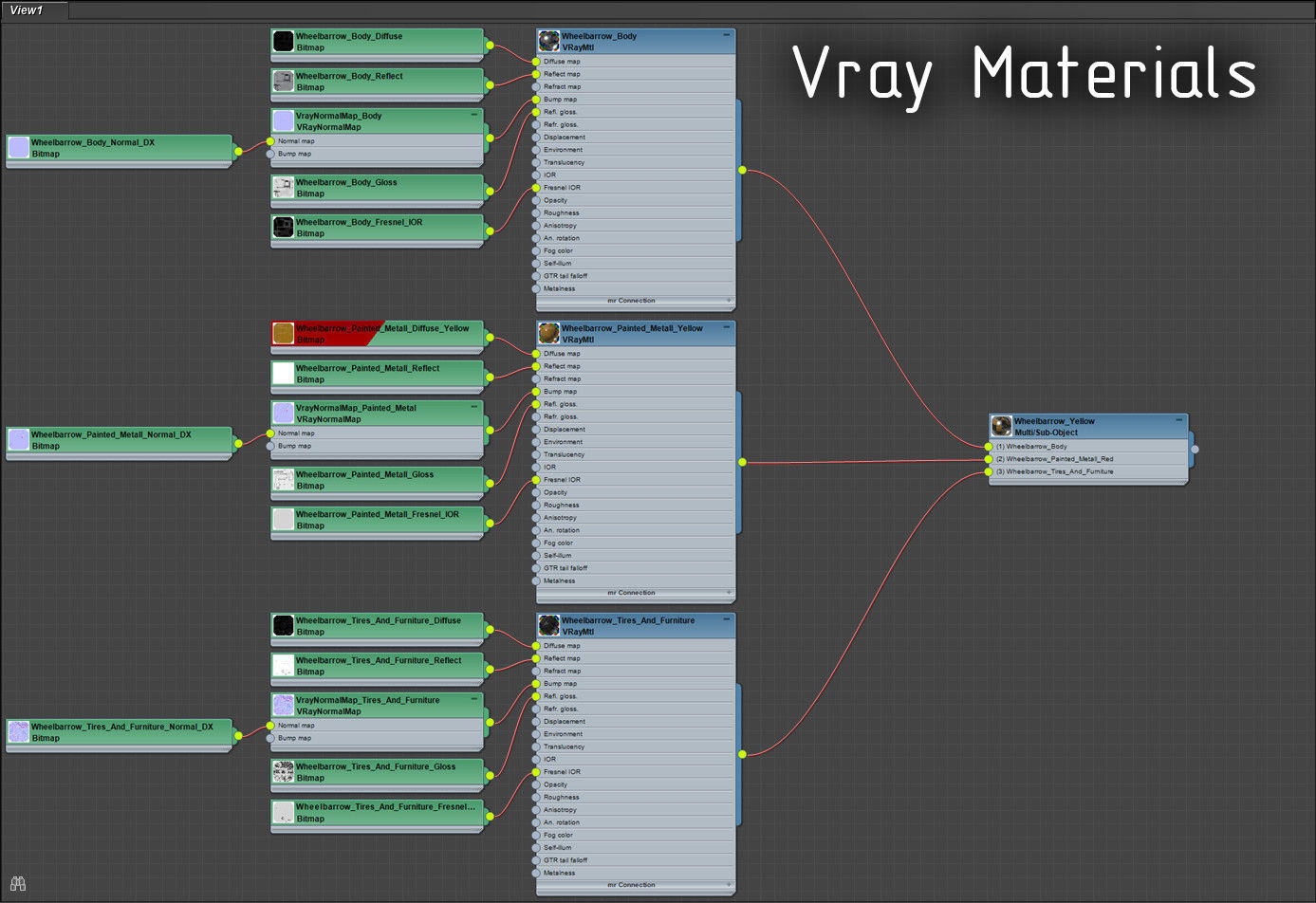Click the Wheelbarrow_Tires_And_Furniture material output socket
Image resolution: width=1316 pixels, height=903 pixels.
point(742,754)
